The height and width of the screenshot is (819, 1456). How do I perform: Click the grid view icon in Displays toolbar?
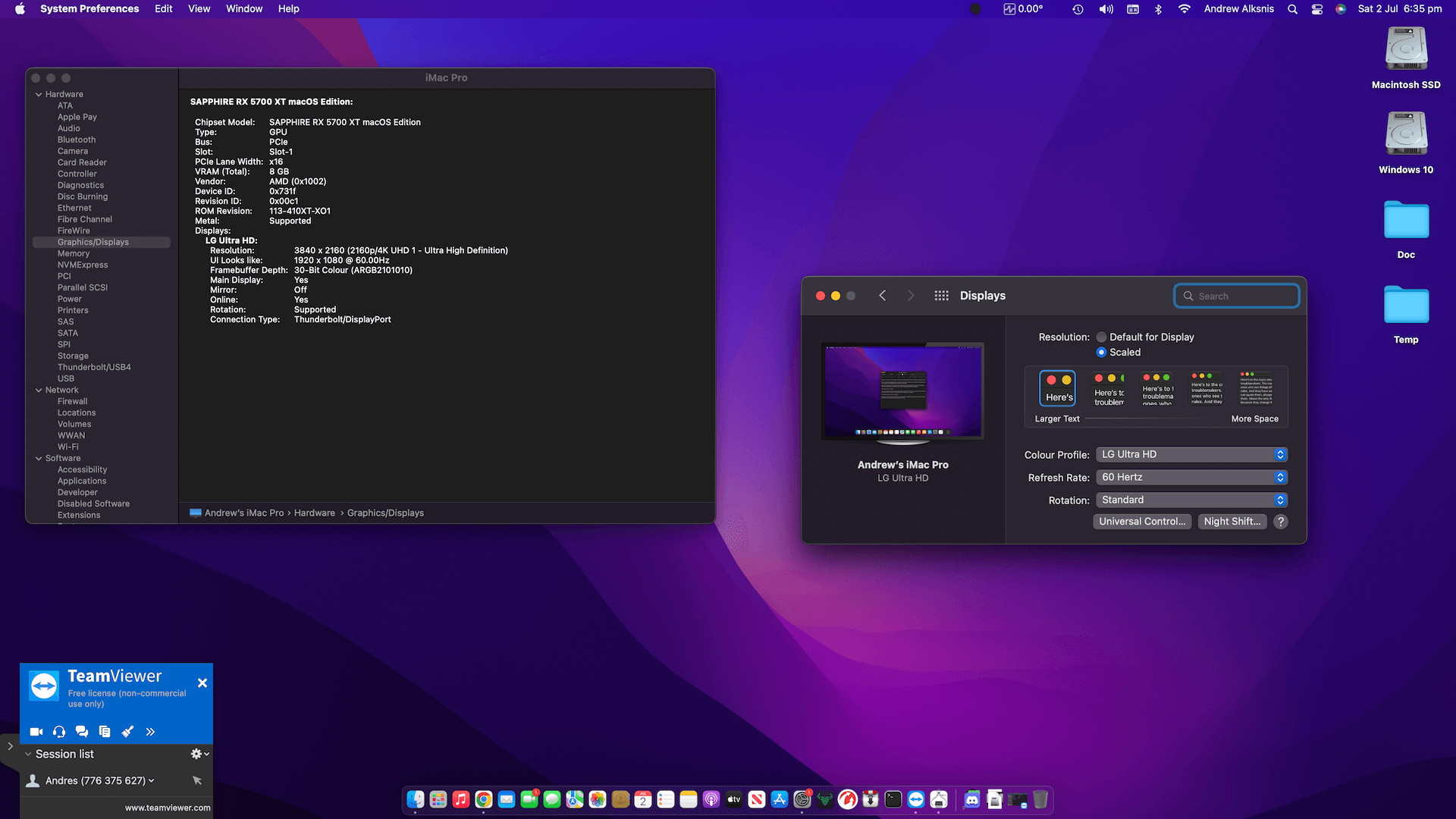(x=941, y=295)
